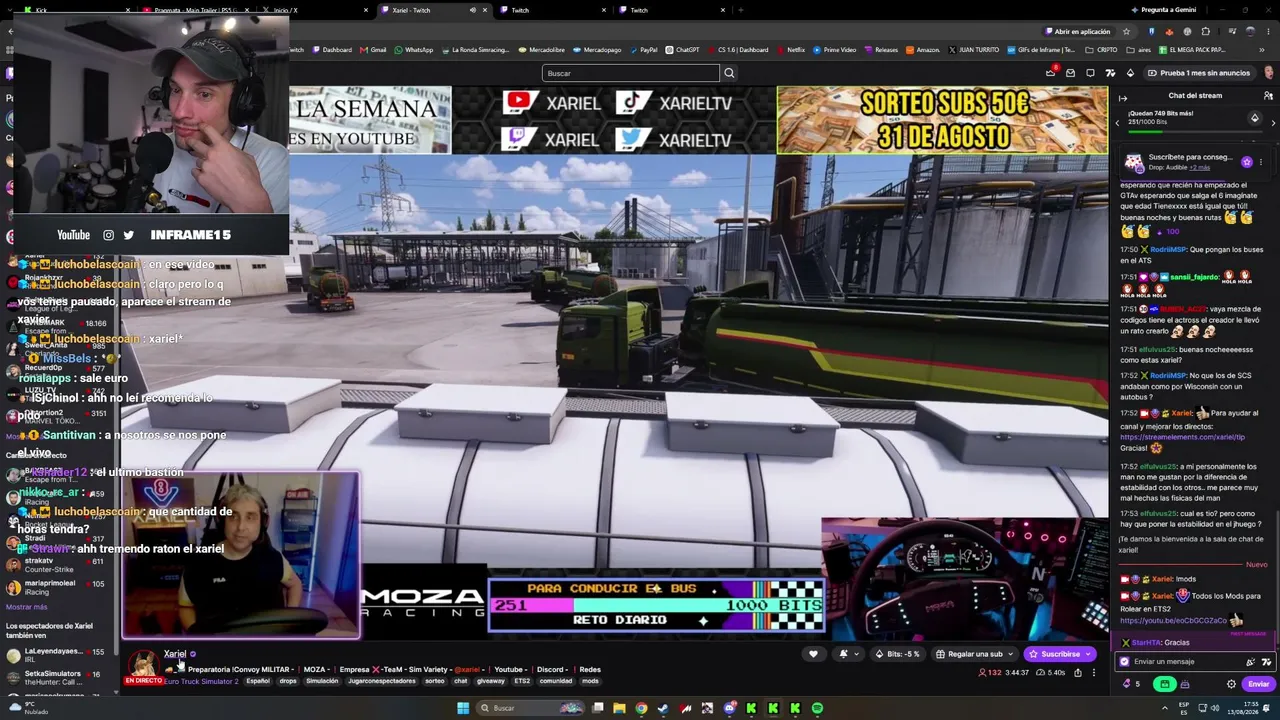The height and width of the screenshot is (720, 1280).
Task: Open the Bits: -5 % offer button
Action: (898, 654)
